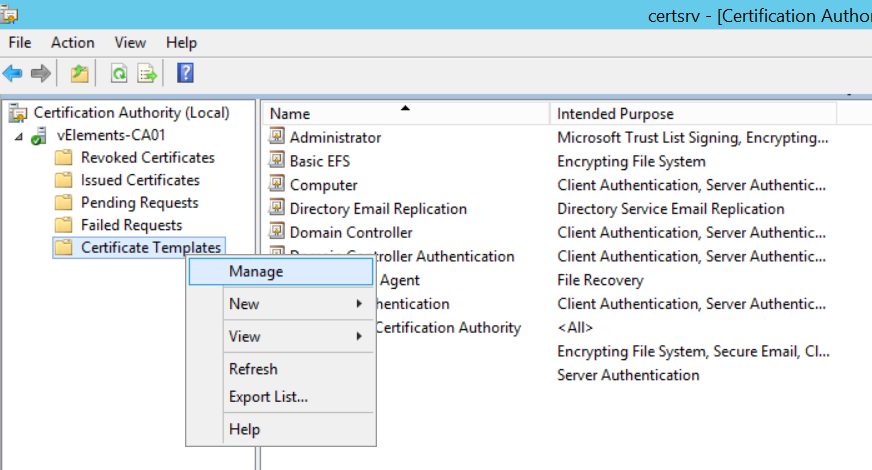Select the Pending Requests folder
This screenshot has width=872, height=470.
click(139, 203)
